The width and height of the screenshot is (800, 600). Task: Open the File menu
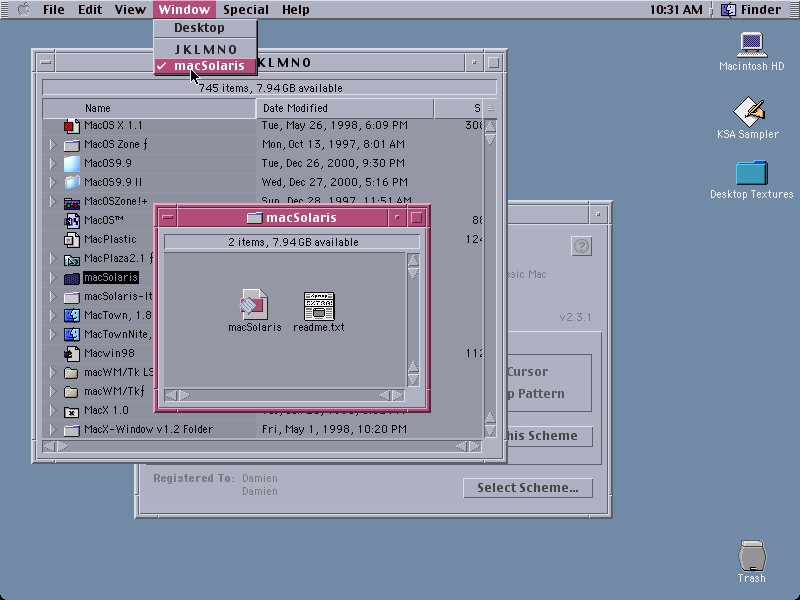point(54,10)
